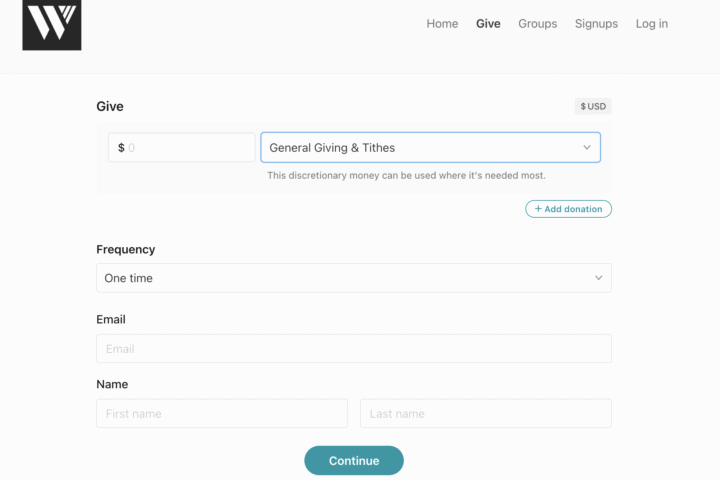720x480 pixels.
Task: Open the Groups page
Action: click(x=537, y=24)
